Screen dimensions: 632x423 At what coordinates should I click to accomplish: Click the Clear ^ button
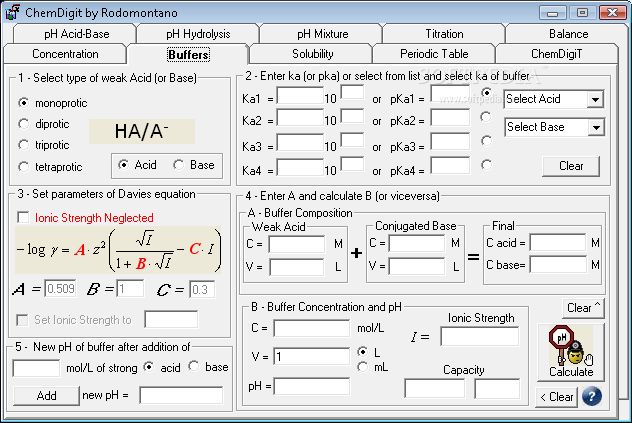pyautogui.click(x=583, y=308)
